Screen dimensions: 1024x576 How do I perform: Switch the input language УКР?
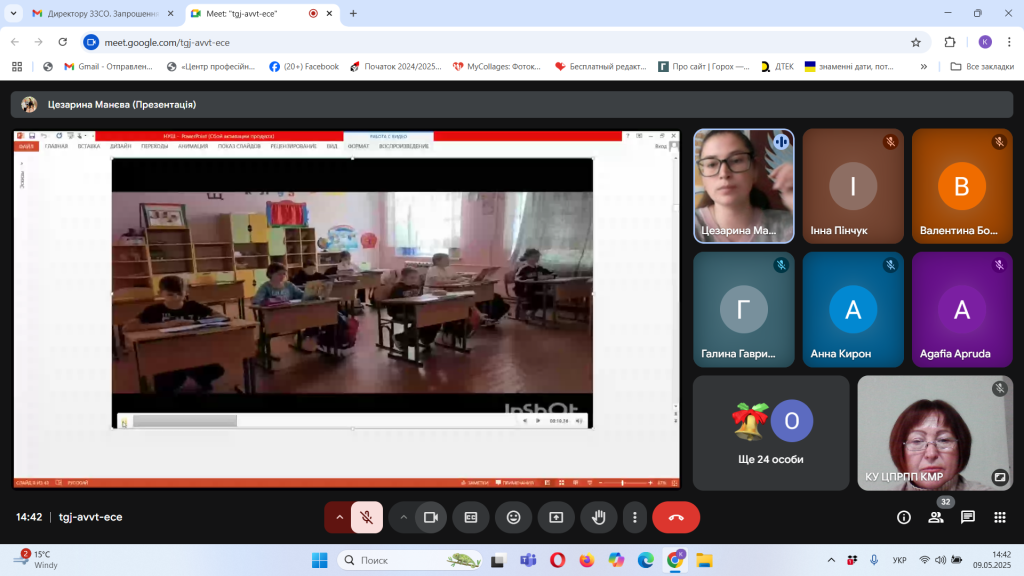(899, 560)
